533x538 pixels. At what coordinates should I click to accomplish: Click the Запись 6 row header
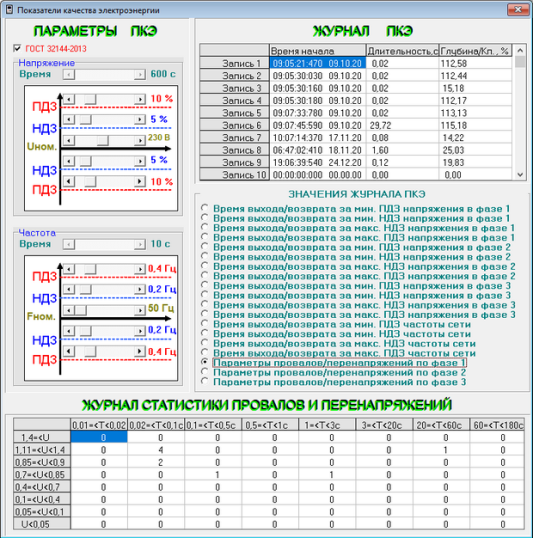(x=234, y=125)
